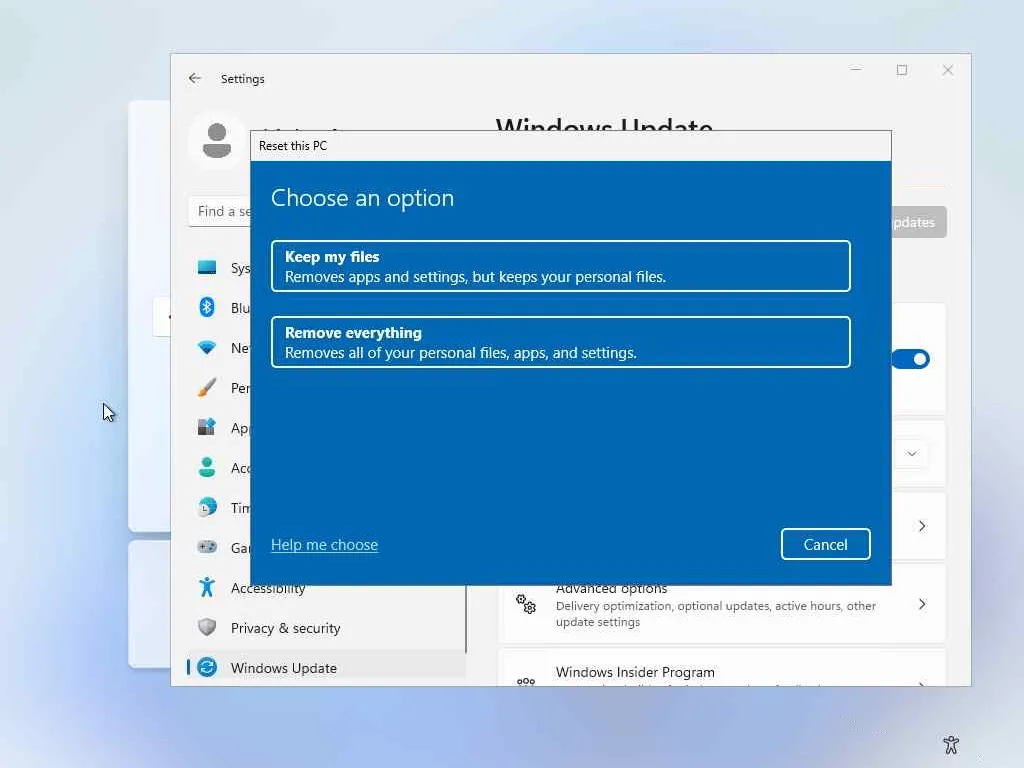Screen dimensions: 1024x768
Task: Click the Advanced options description text
Action: point(716,614)
